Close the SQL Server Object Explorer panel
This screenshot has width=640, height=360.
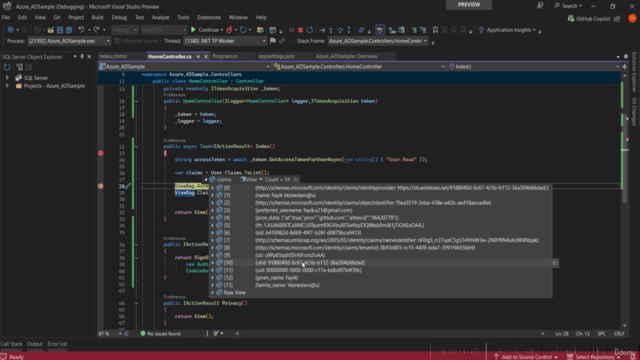coord(89,57)
